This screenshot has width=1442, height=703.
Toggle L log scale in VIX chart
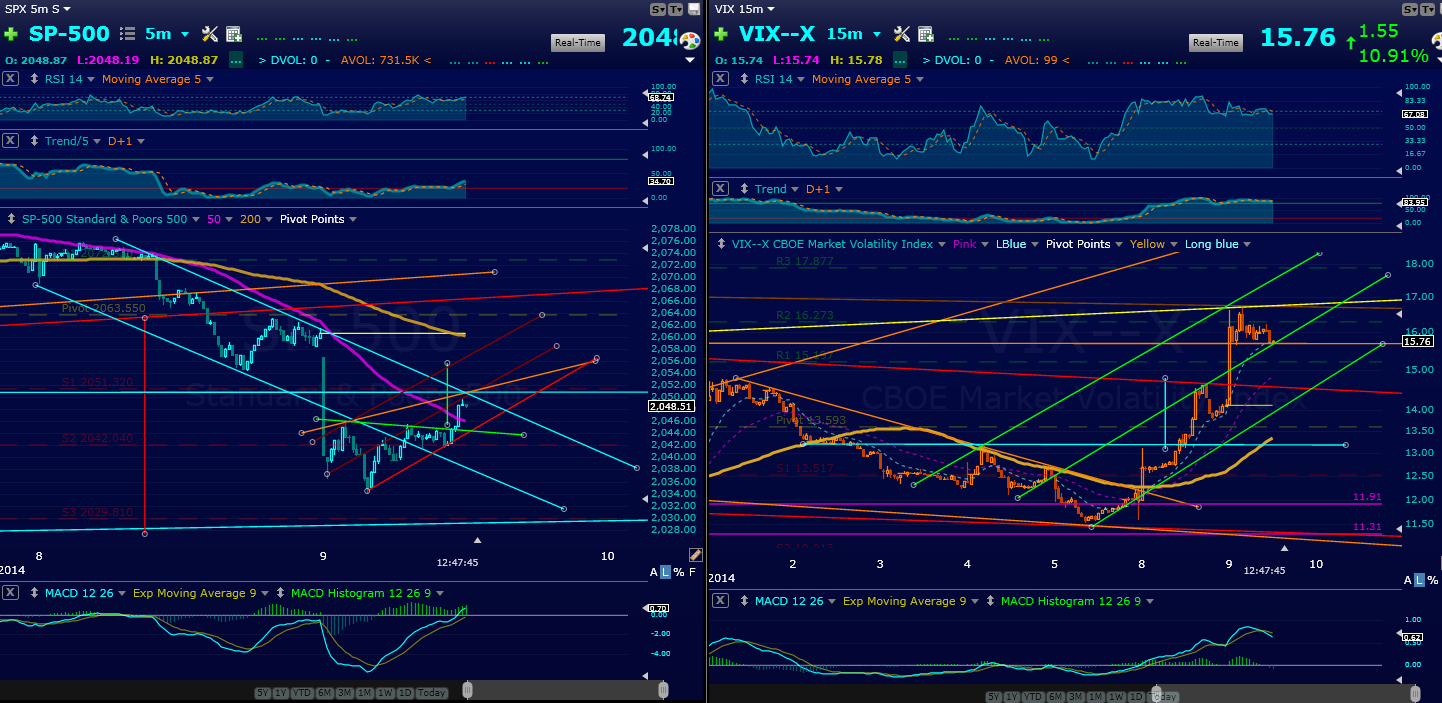point(1421,579)
